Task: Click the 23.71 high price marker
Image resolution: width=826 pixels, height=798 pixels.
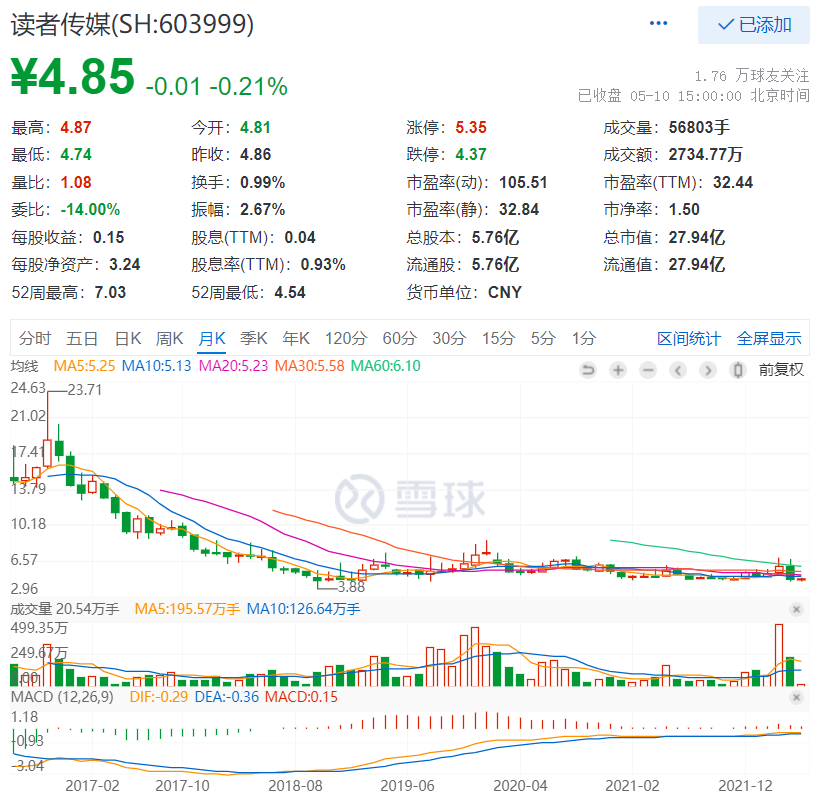Action: click(85, 390)
